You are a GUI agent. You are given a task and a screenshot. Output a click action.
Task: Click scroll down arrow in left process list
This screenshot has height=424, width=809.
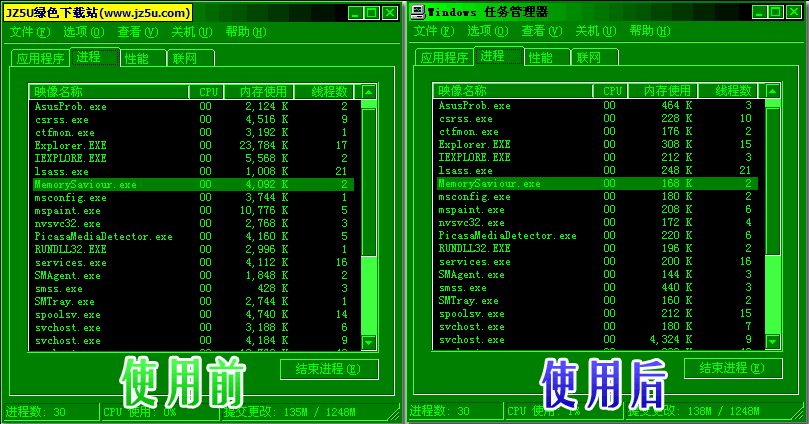pyautogui.click(x=368, y=342)
